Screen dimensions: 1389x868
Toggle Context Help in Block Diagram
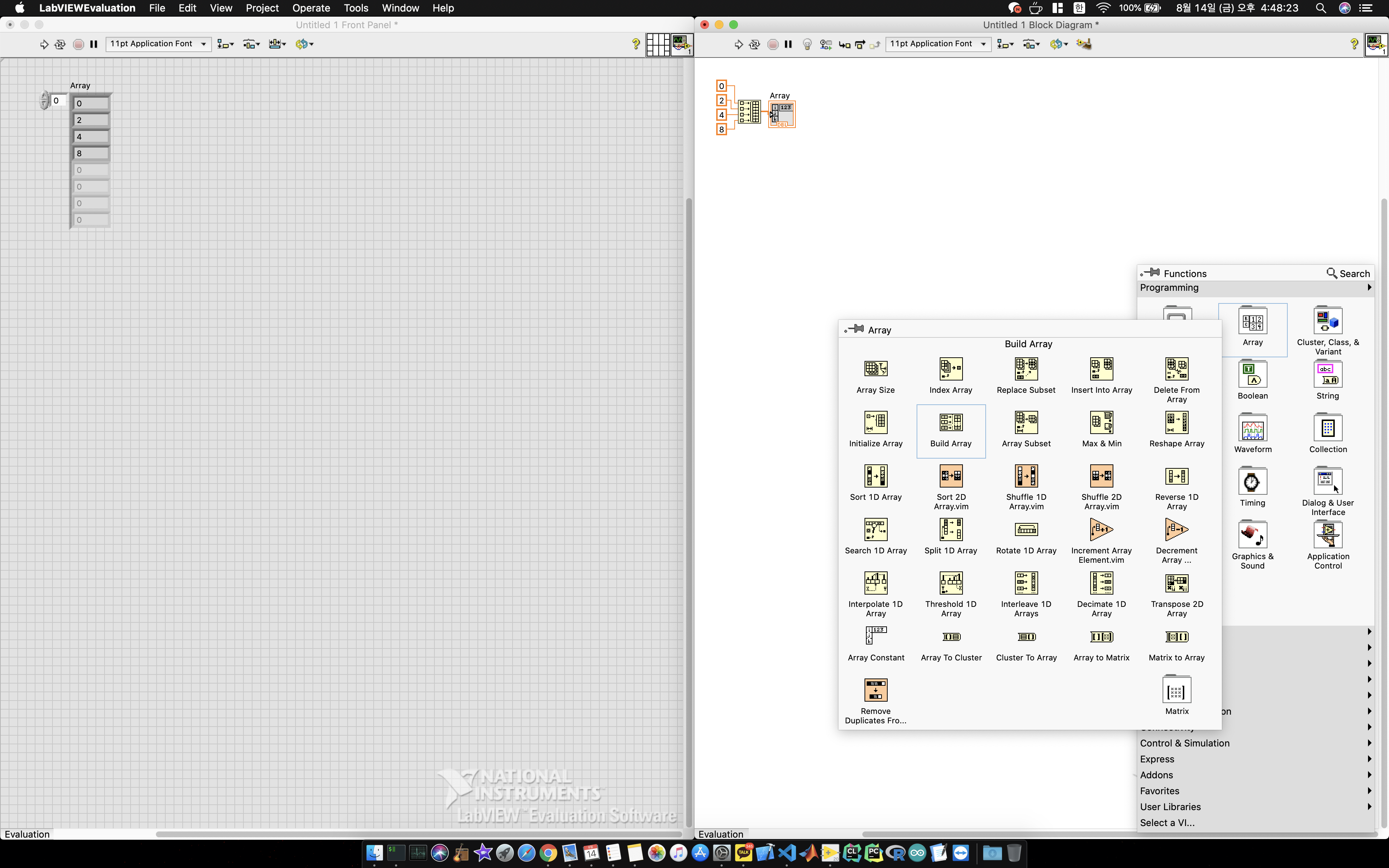tap(1354, 44)
